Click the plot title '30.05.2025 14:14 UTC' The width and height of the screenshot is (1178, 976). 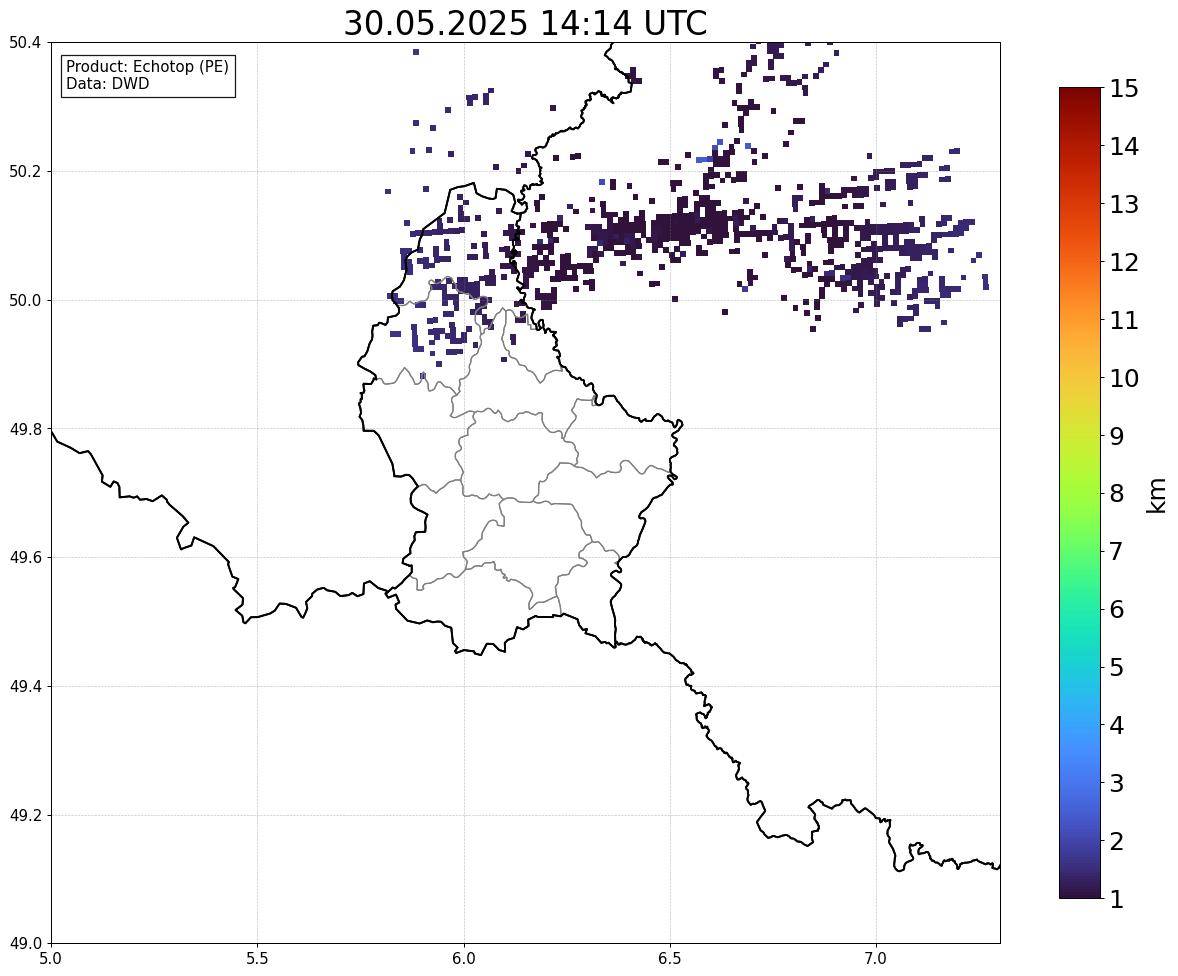525,23
